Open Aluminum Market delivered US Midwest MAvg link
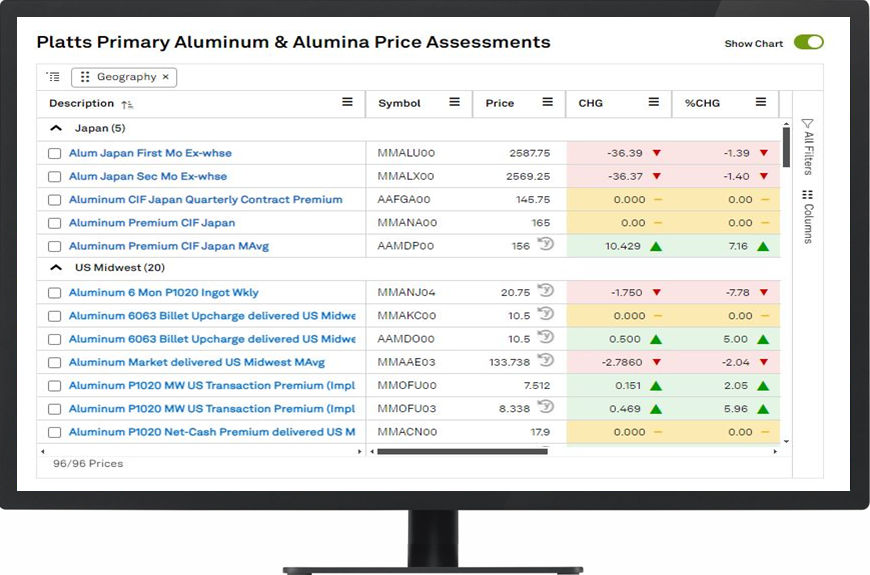 (197, 362)
